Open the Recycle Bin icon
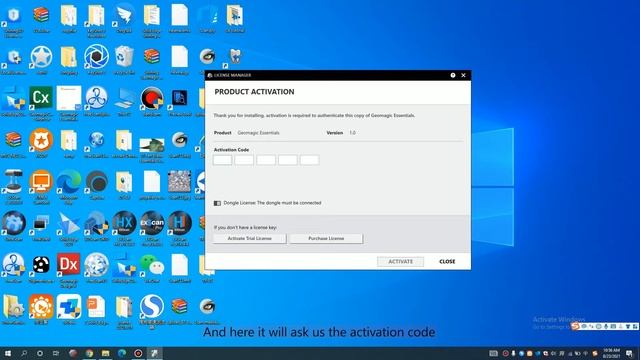 (124, 56)
